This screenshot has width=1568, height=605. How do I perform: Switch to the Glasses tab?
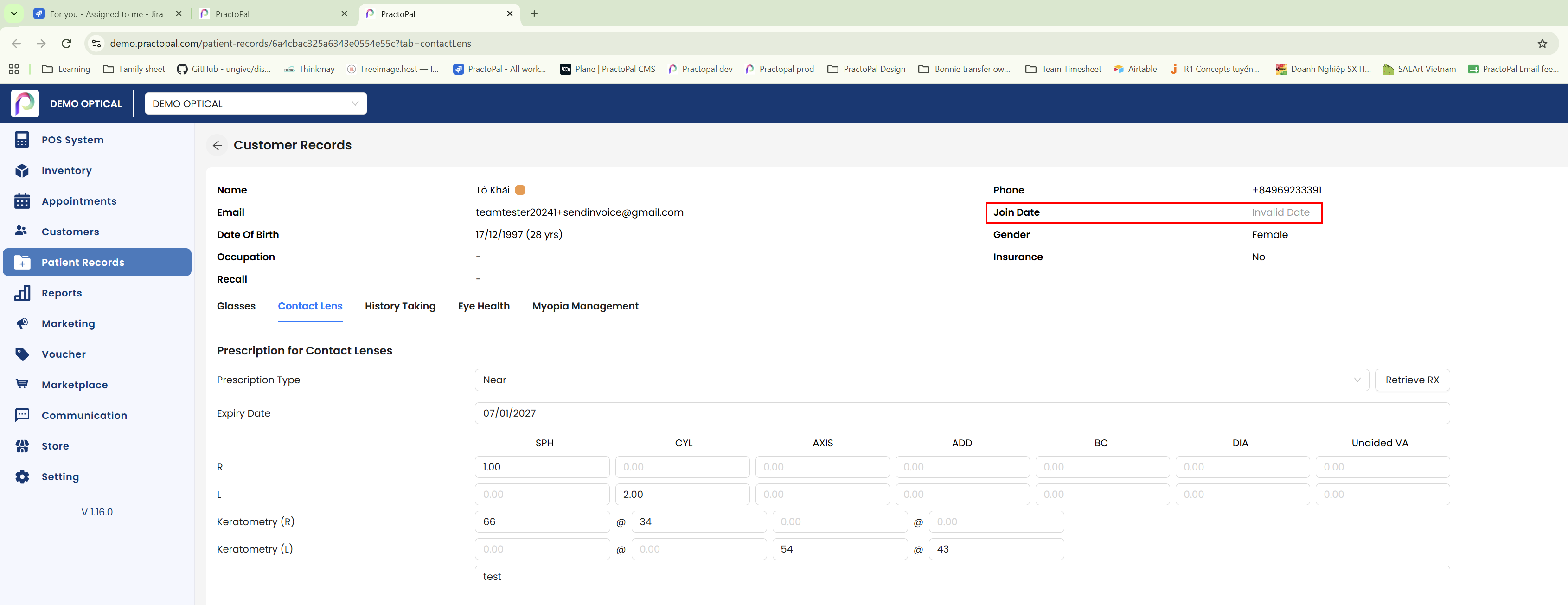click(236, 306)
